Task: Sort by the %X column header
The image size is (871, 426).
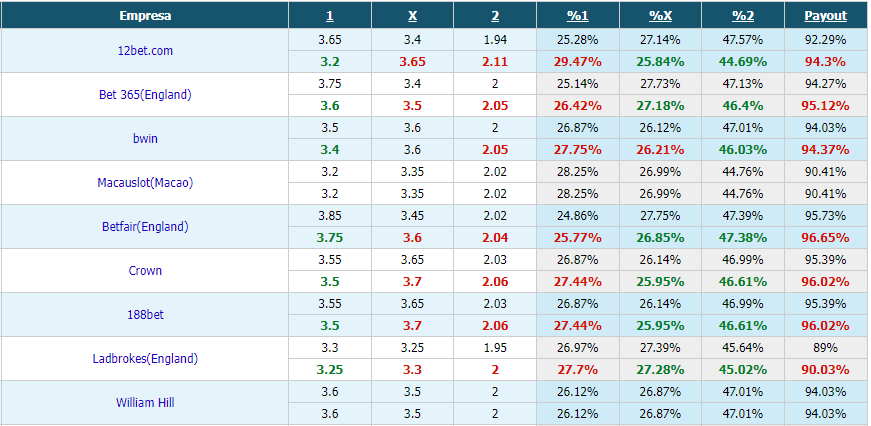Action: pyautogui.click(x=660, y=16)
